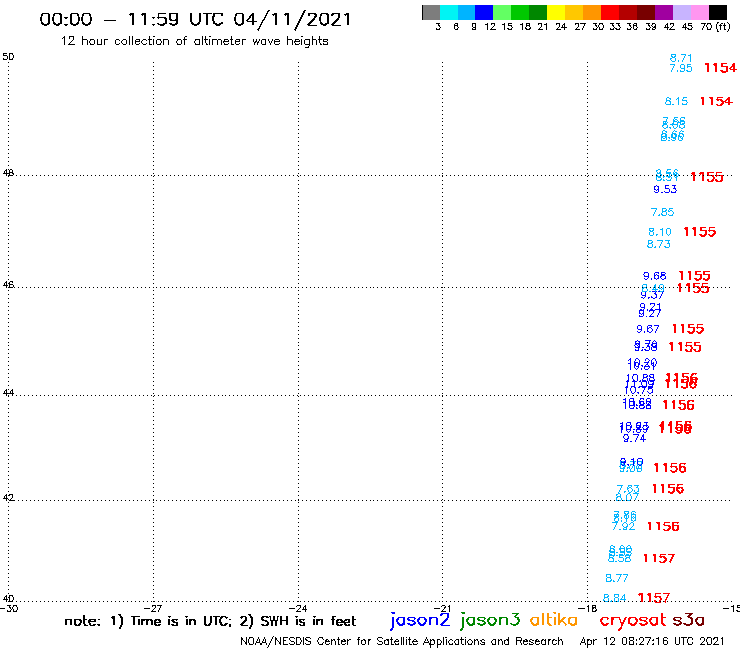Click the "jason3" satellite legend label
740x650 pixels.
(x=490, y=620)
